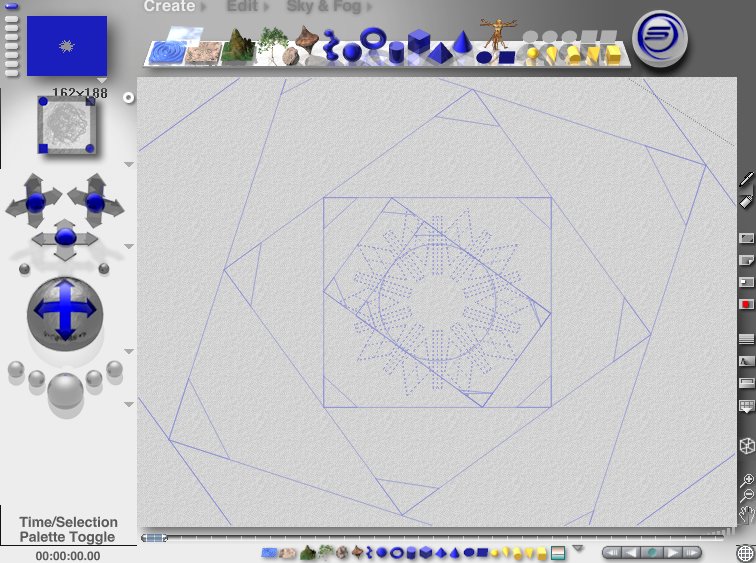Expand the arrow next to Edit

(266, 7)
